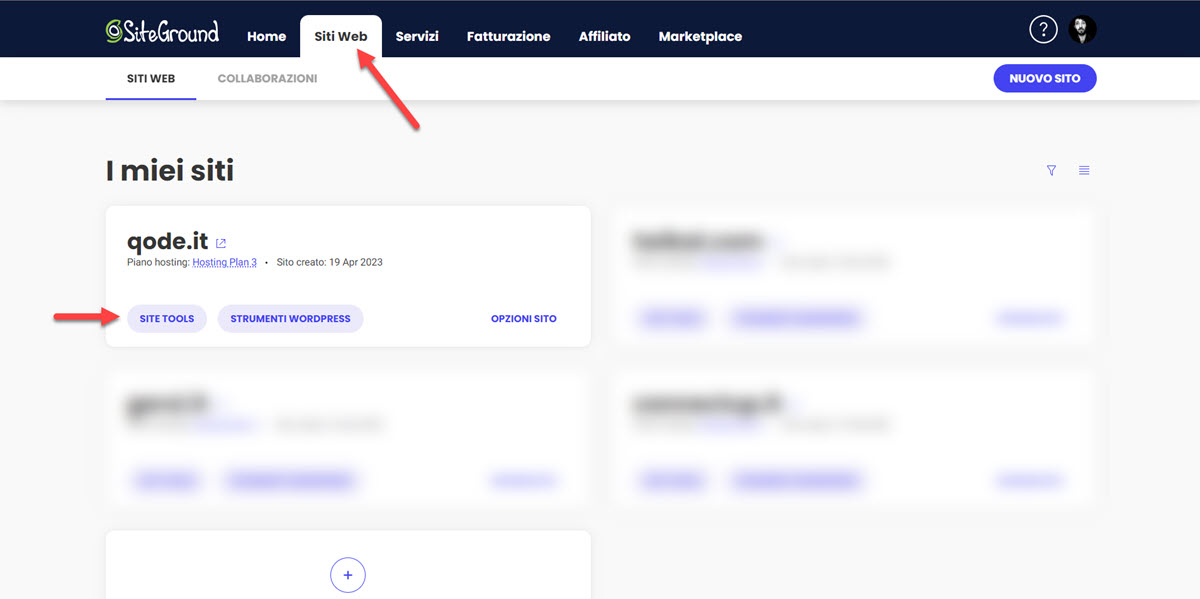Click the NUOVO SITO button
This screenshot has width=1200, height=599.
1045,78
